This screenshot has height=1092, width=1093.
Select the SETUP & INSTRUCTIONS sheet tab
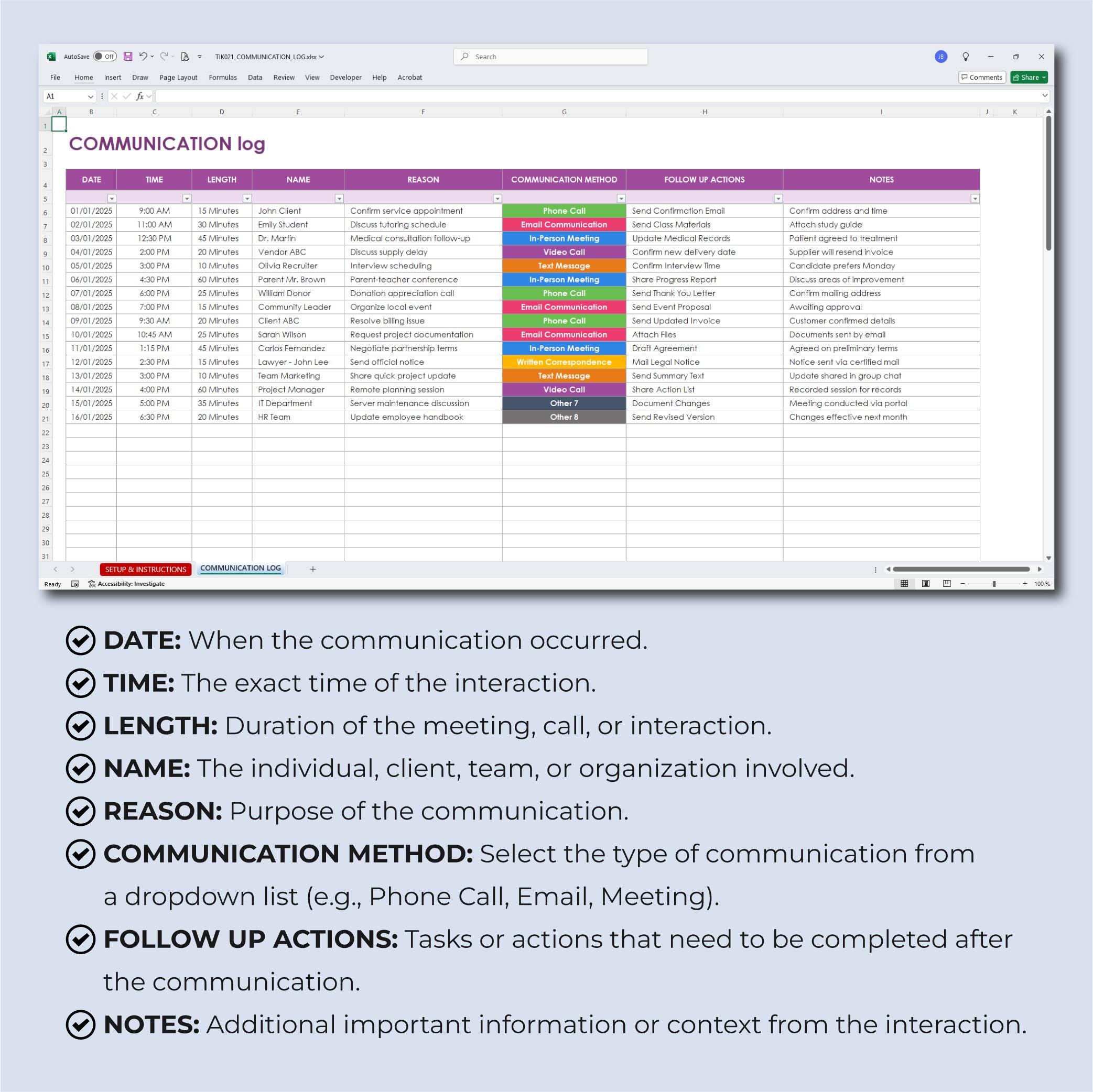pyautogui.click(x=145, y=570)
